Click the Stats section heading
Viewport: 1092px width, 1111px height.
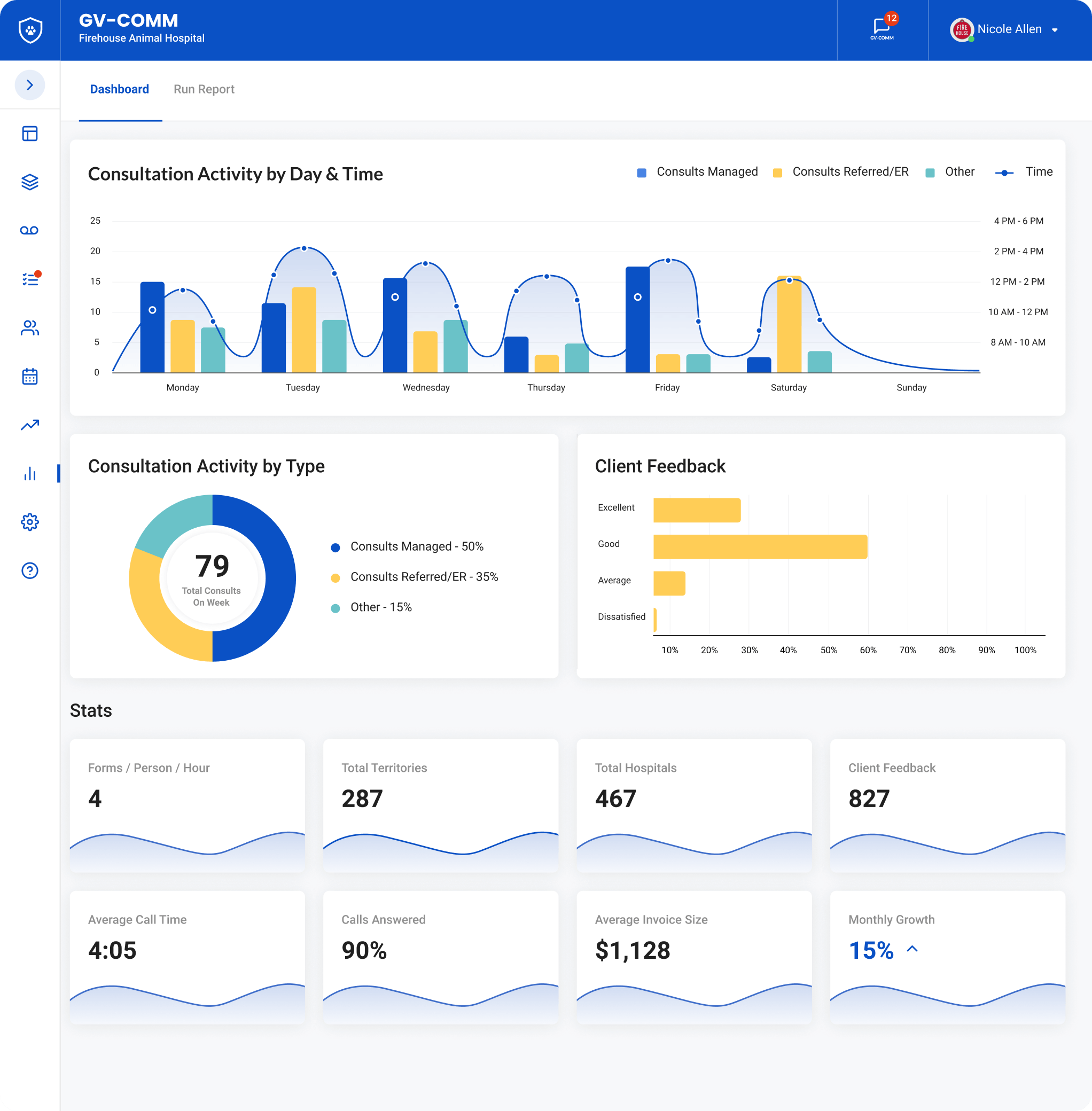tap(91, 711)
